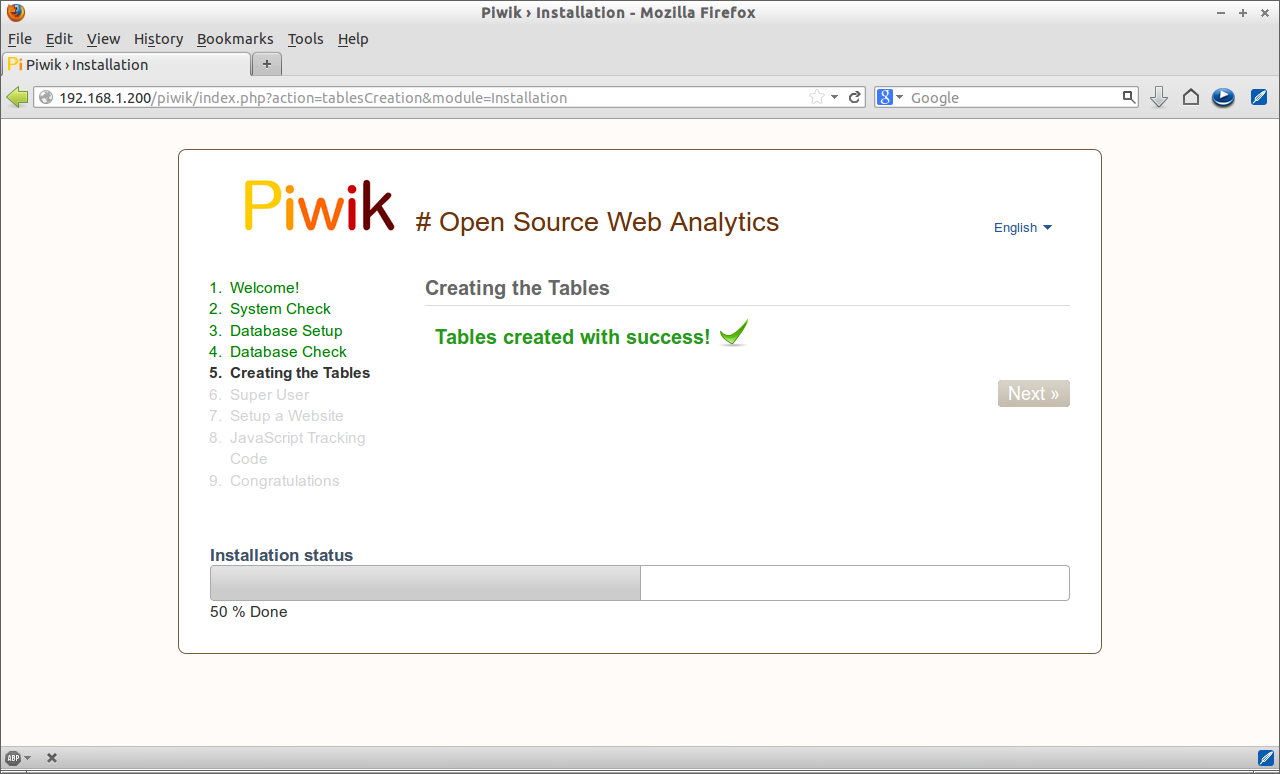Viewport: 1280px width, 774px height.
Task: Click the 'Tables created with success!' message
Action: (x=572, y=337)
